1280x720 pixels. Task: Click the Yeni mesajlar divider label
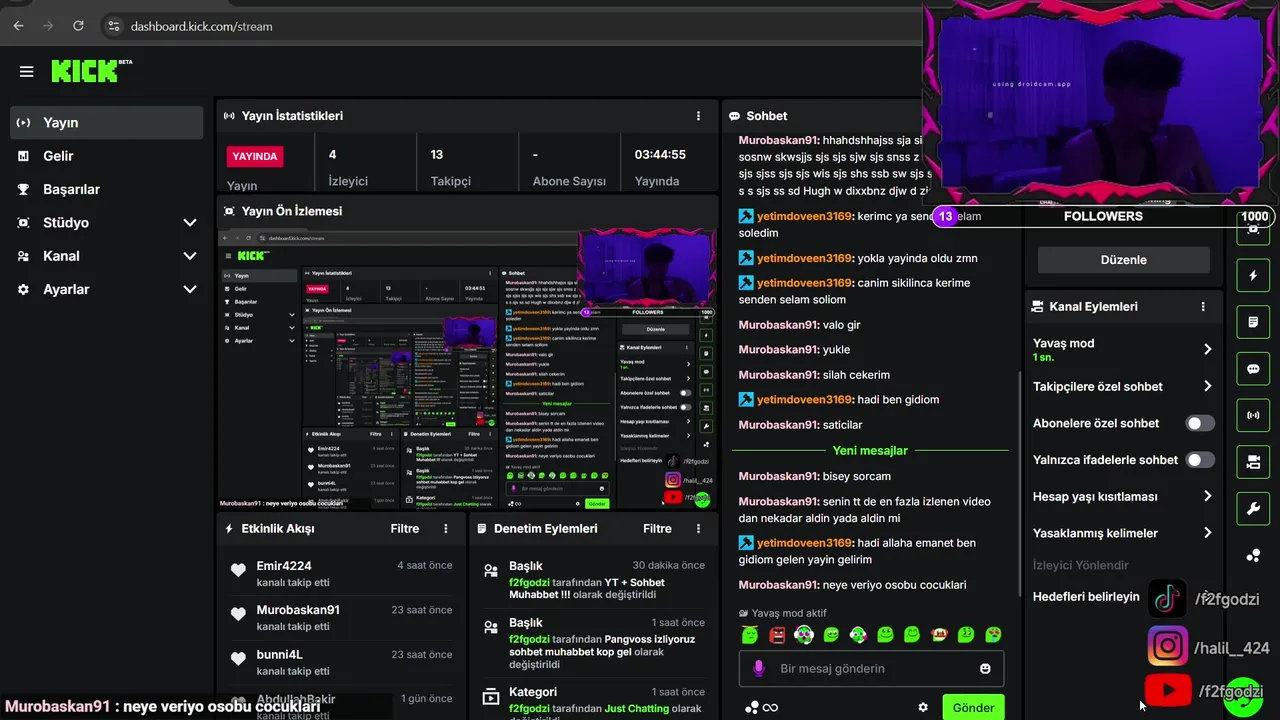870,451
